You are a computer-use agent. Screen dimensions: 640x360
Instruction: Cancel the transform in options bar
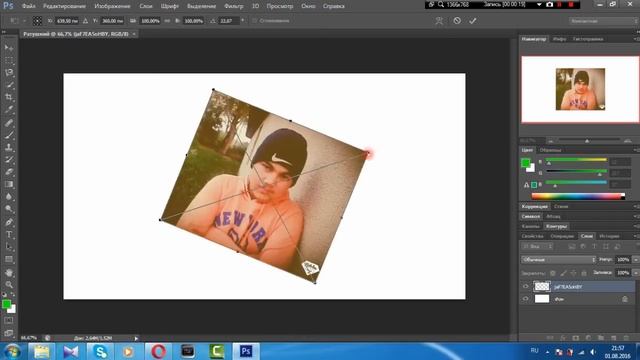(457, 20)
